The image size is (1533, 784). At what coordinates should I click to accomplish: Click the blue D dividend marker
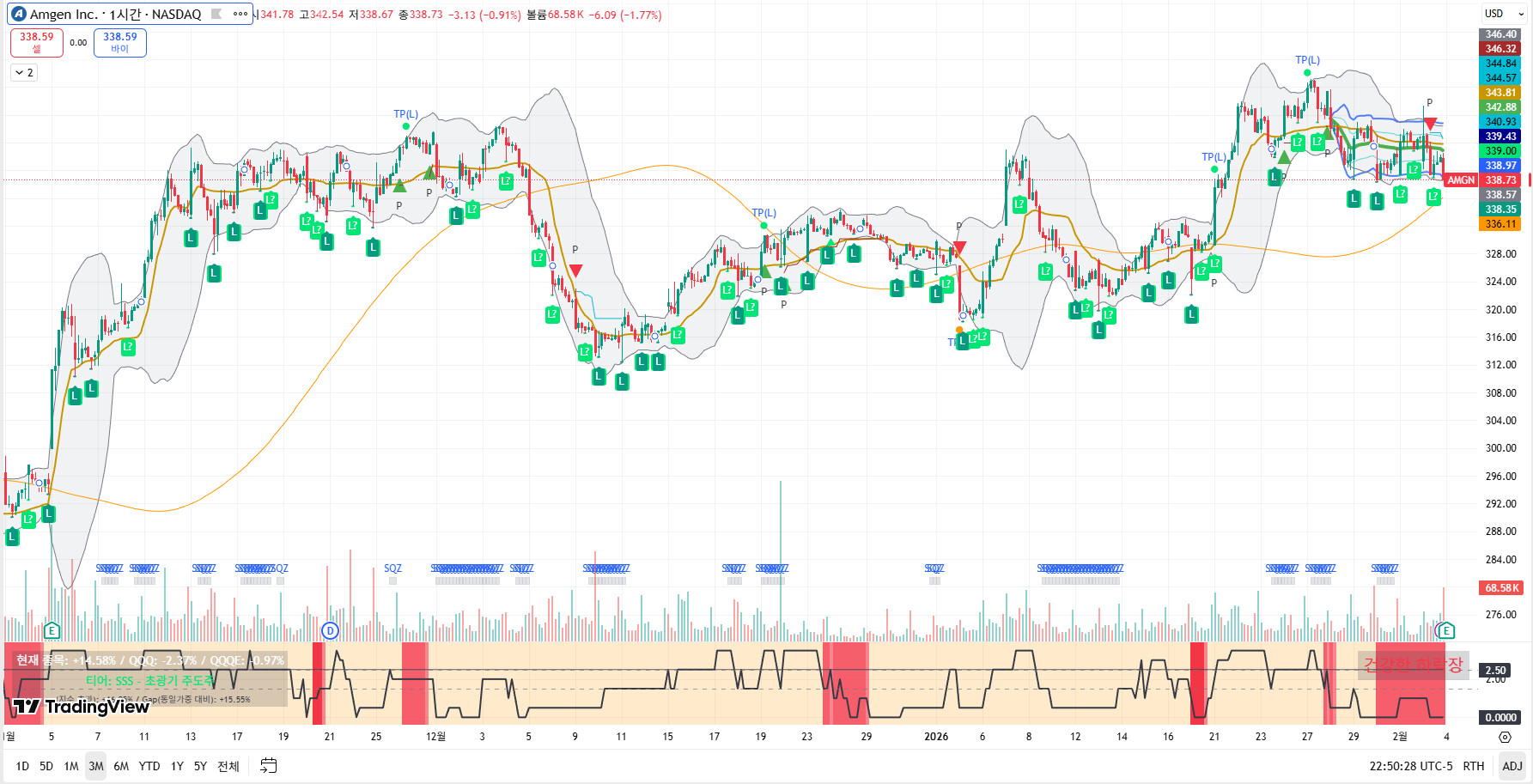[x=330, y=631]
